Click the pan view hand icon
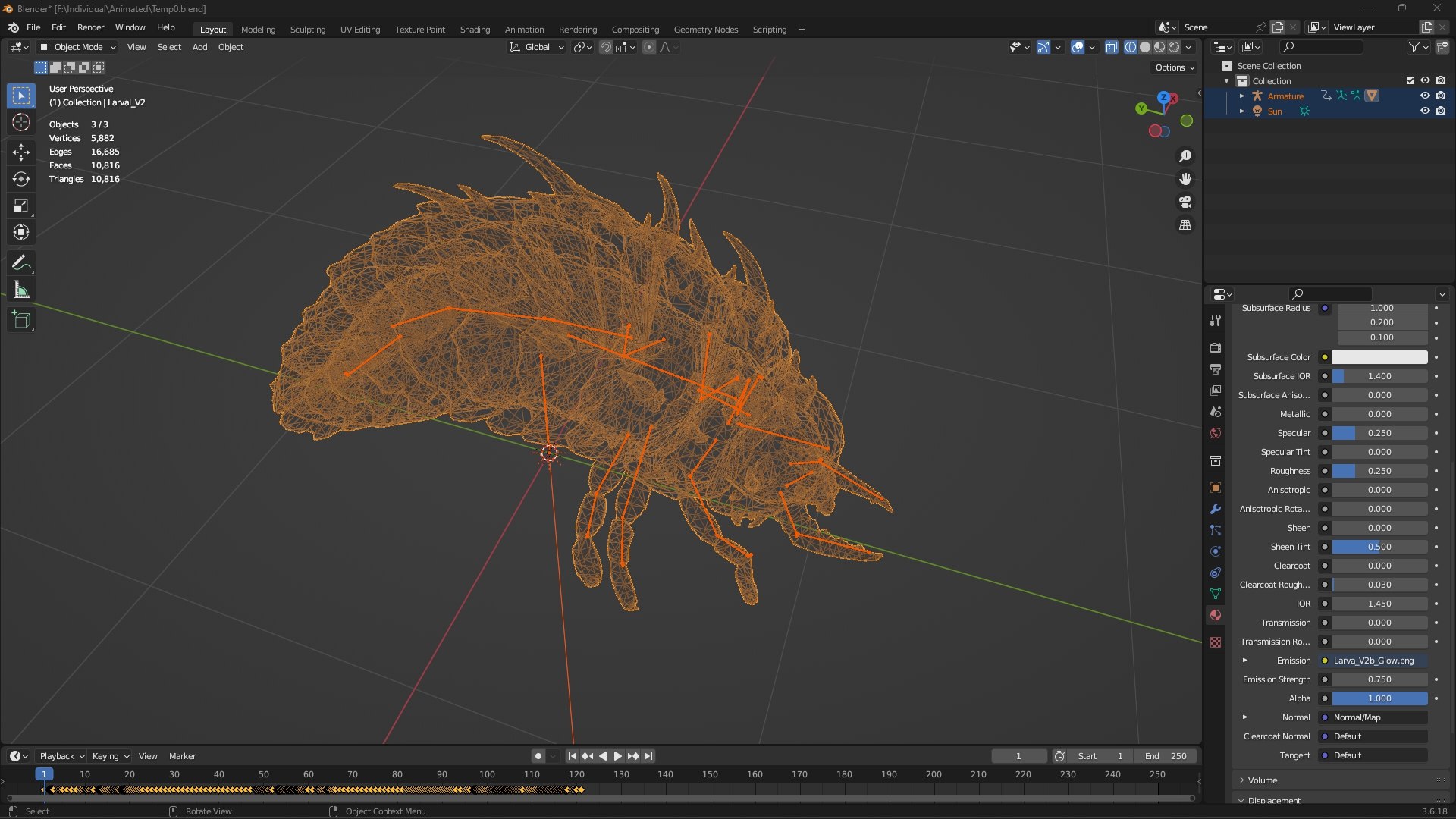The height and width of the screenshot is (819, 1456). click(x=1185, y=179)
